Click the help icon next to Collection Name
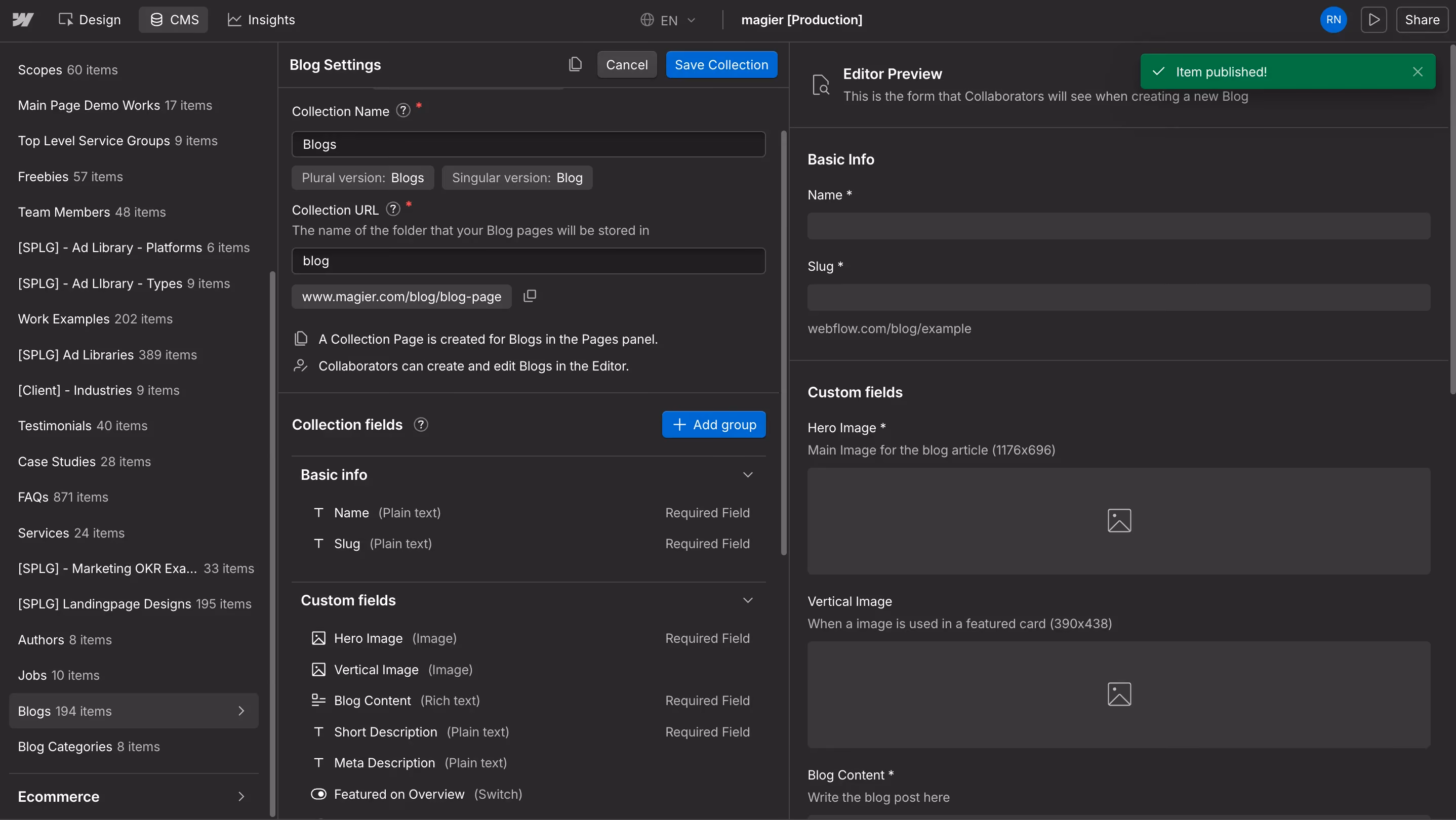This screenshot has height=820, width=1456. 402,110
